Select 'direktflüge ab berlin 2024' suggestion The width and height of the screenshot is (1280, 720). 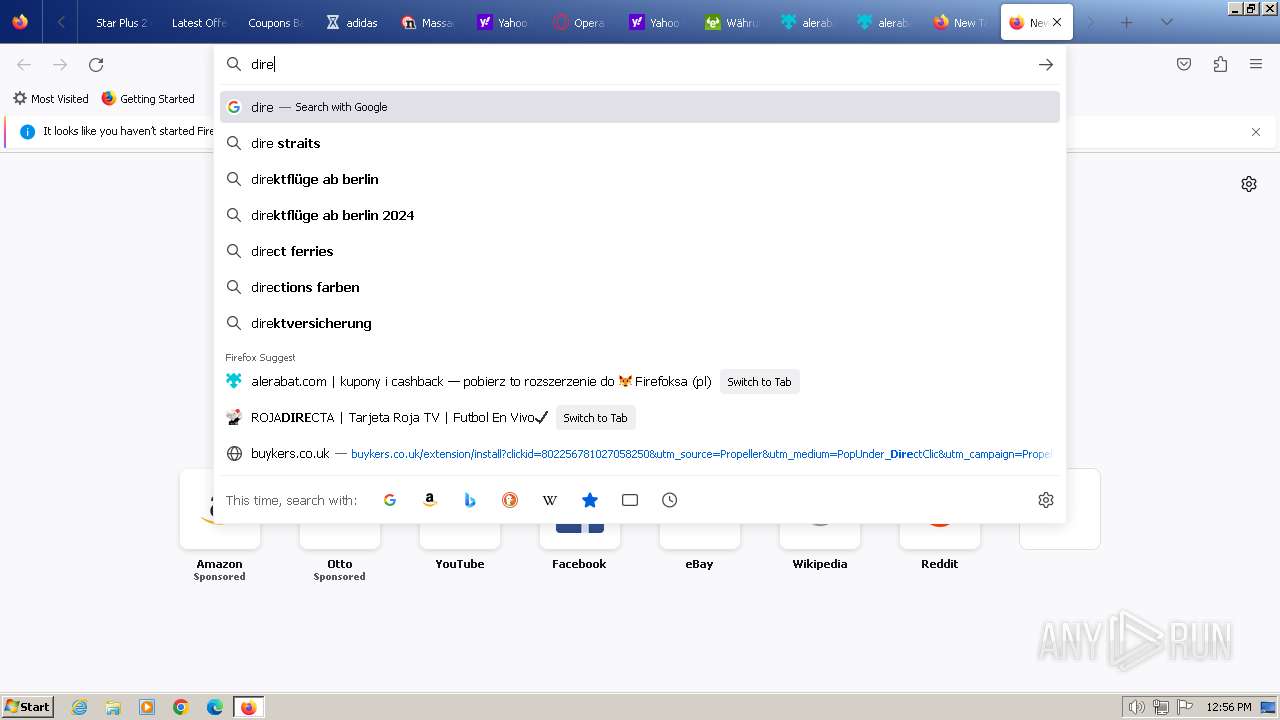[x=640, y=215]
